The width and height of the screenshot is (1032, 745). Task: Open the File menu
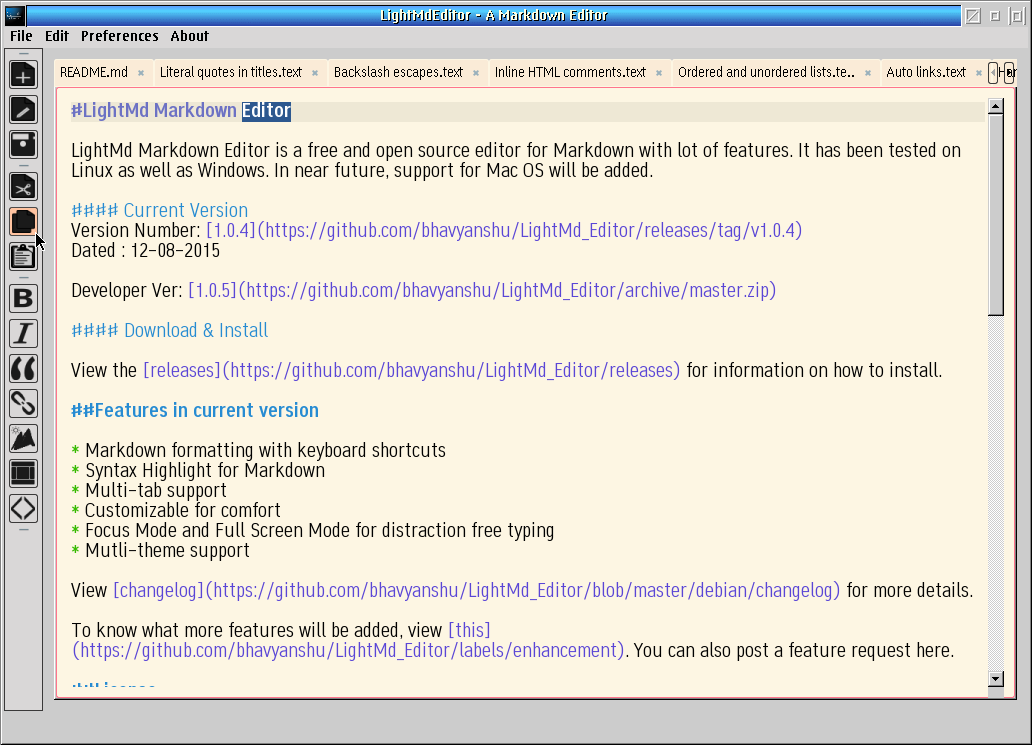tap(20, 36)
